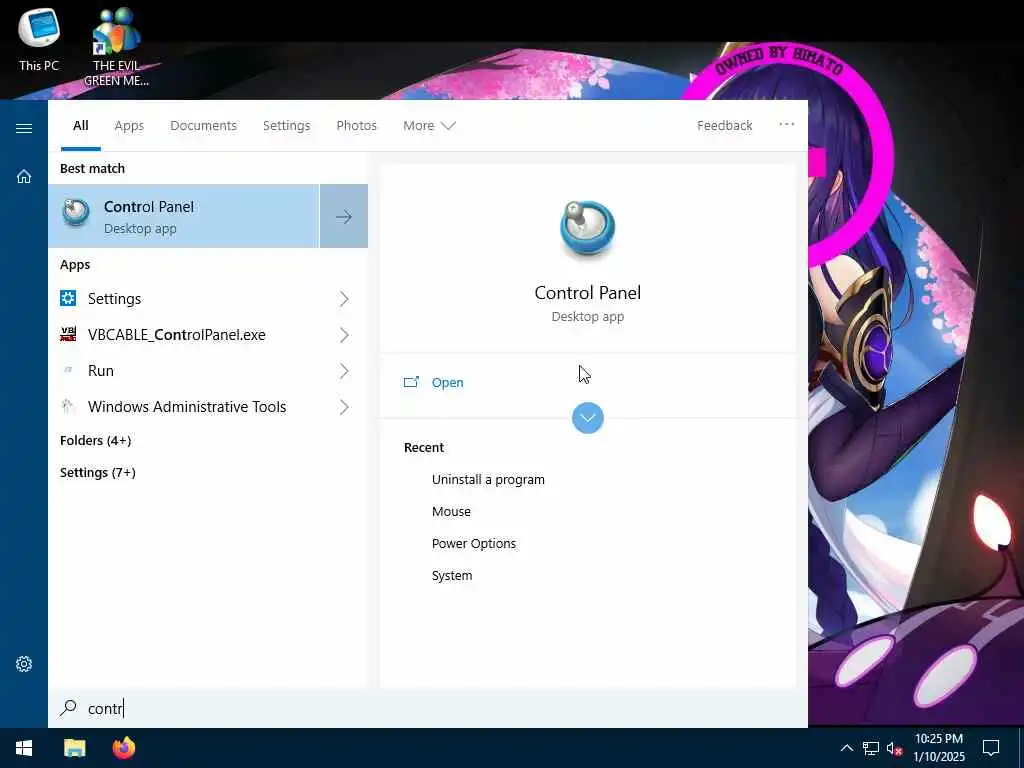
Task: Click Open for Control Panel
Action: click(447, 383)
